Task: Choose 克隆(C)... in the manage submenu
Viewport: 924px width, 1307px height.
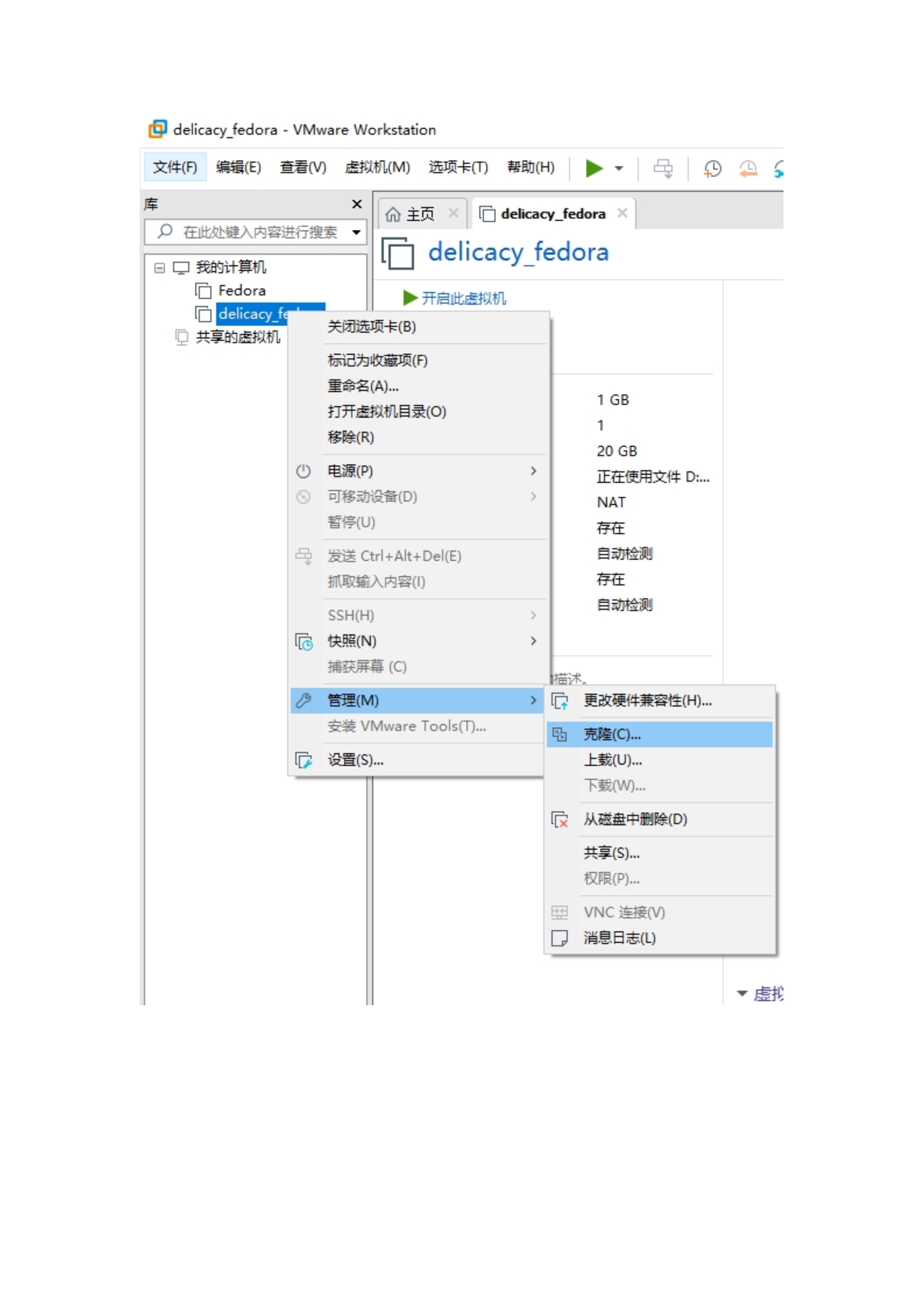Action: coord(660,735)
